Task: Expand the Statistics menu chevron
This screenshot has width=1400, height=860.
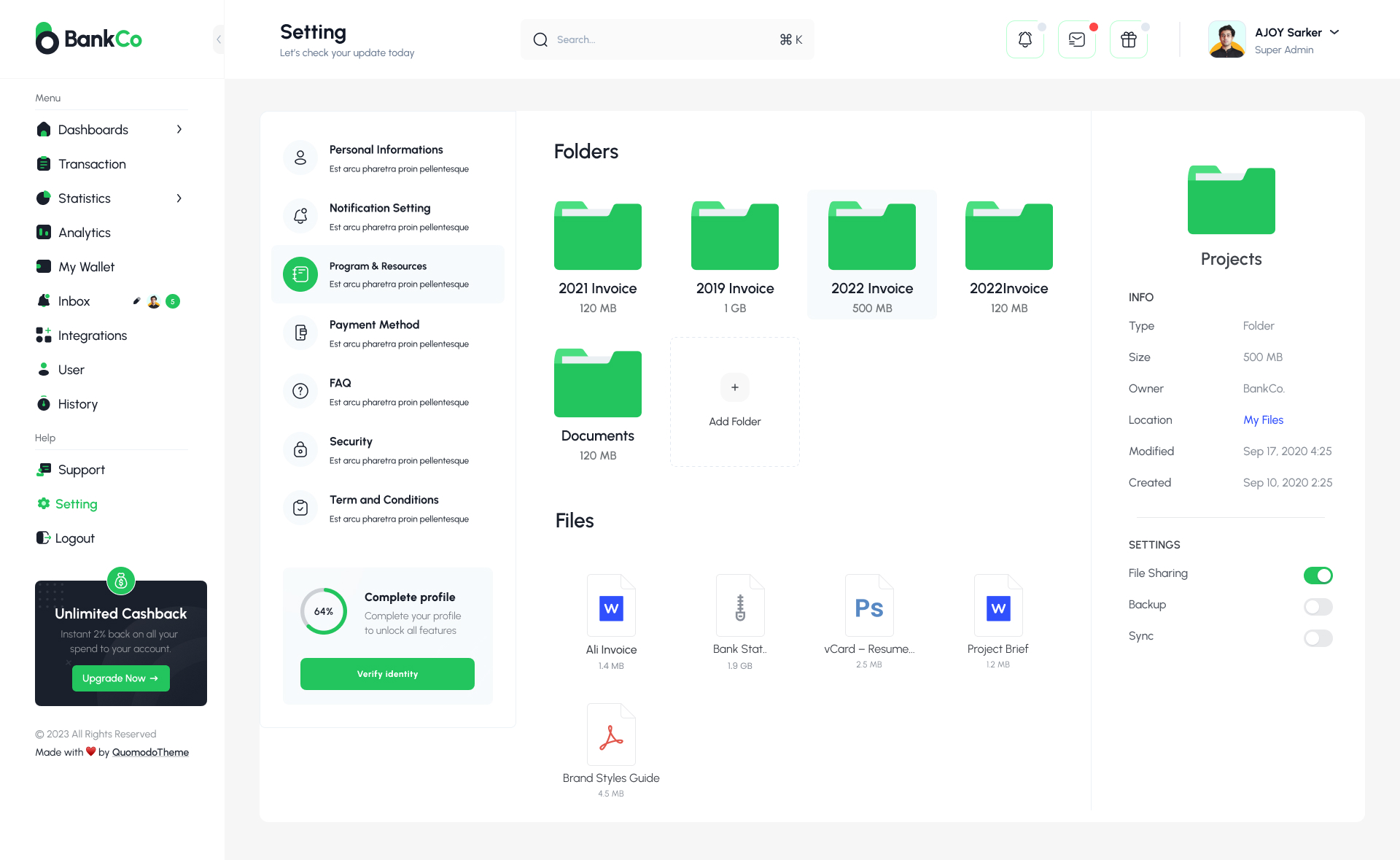Action: click(x=179, y=198)
